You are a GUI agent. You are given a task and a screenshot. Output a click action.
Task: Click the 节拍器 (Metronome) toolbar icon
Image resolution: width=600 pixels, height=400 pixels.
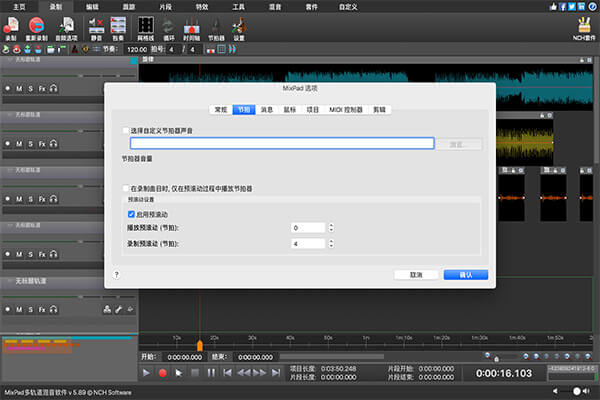click(215, 25)
